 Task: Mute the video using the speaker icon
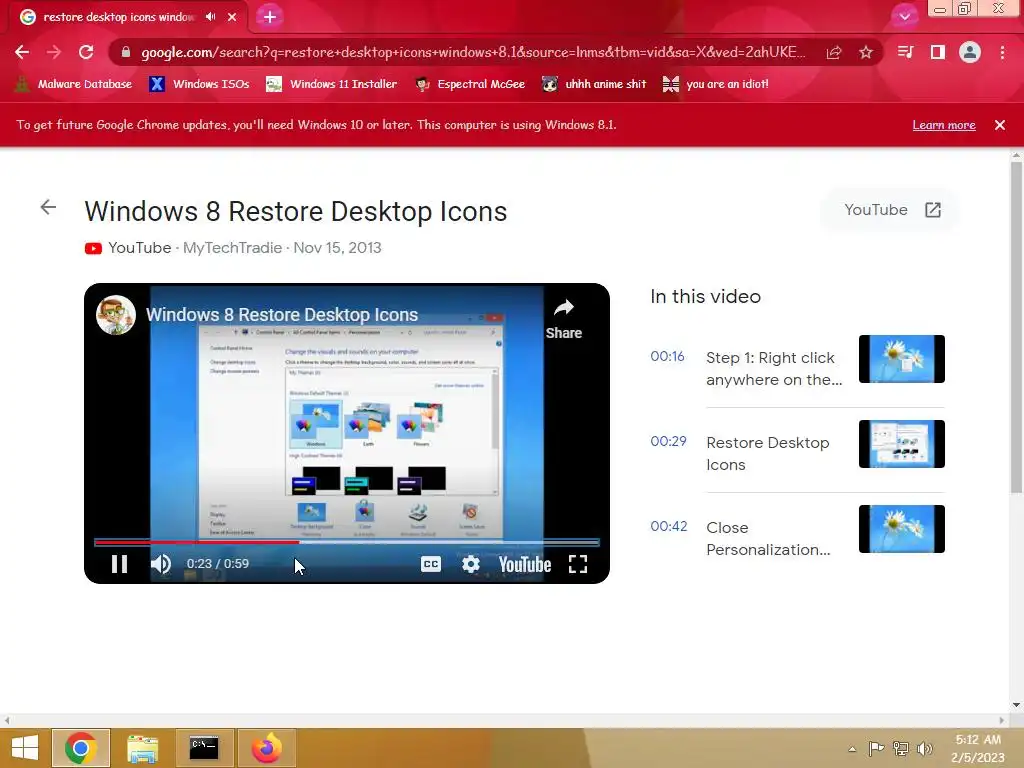[161, 564]
